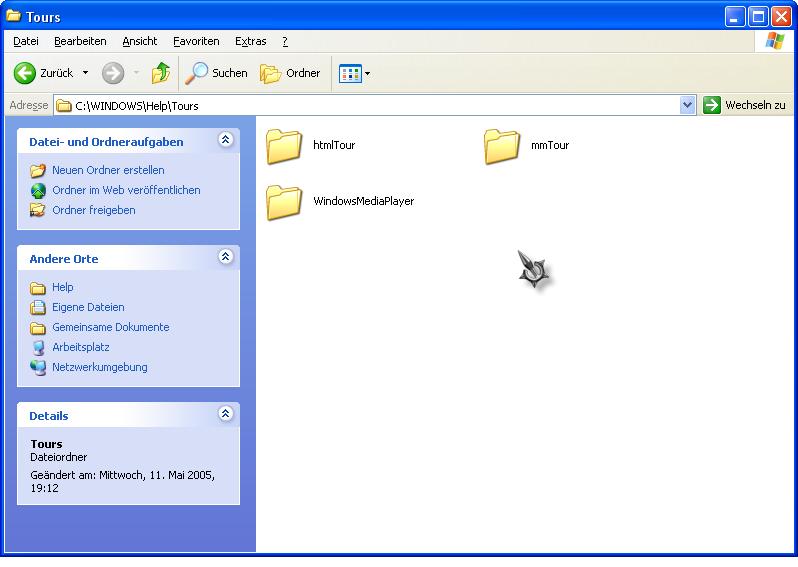
Task: Open the address bar dropdown arrow
Action: [687, 105]
